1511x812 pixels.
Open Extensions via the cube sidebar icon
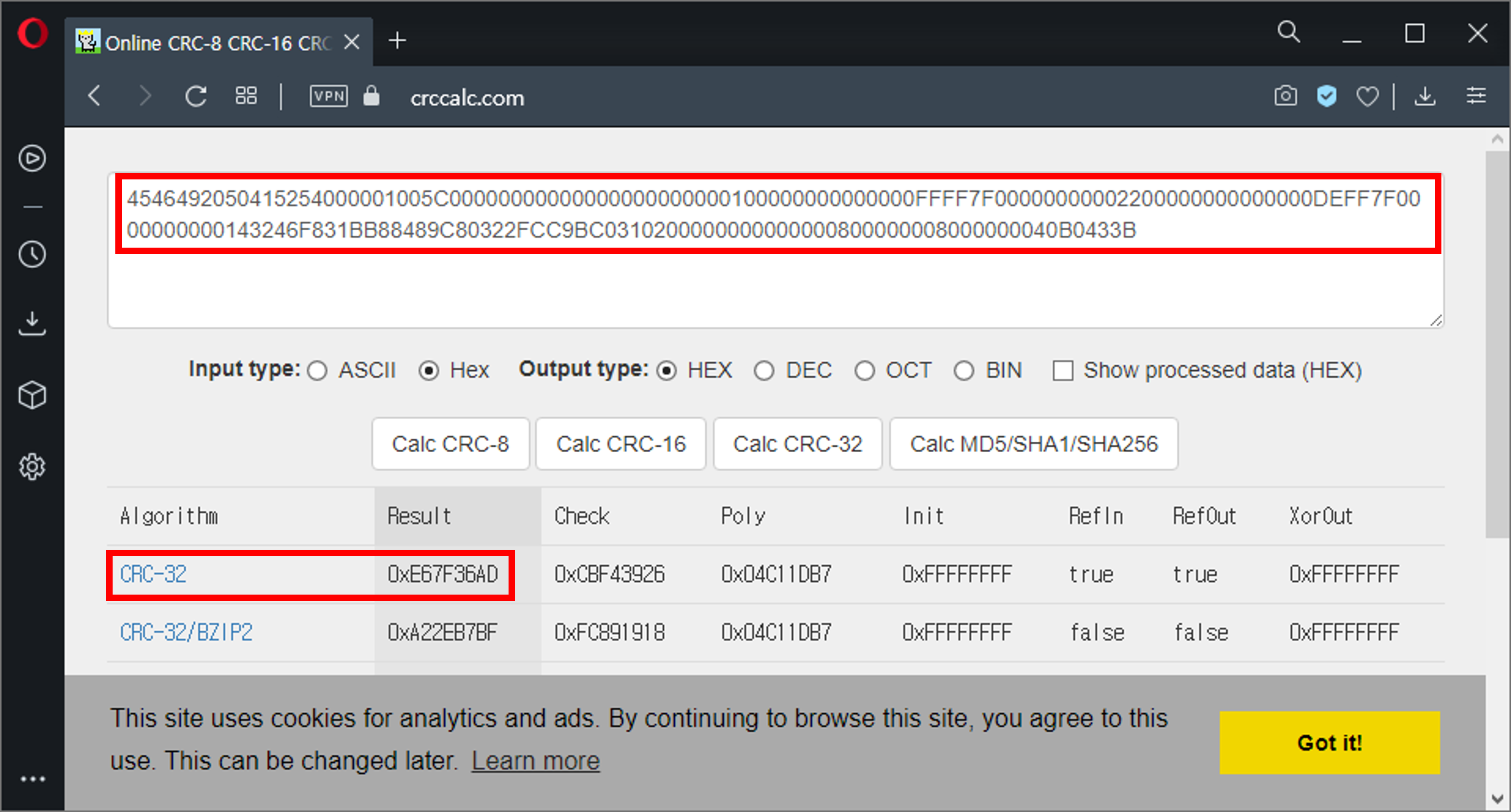tap(32, 395)
